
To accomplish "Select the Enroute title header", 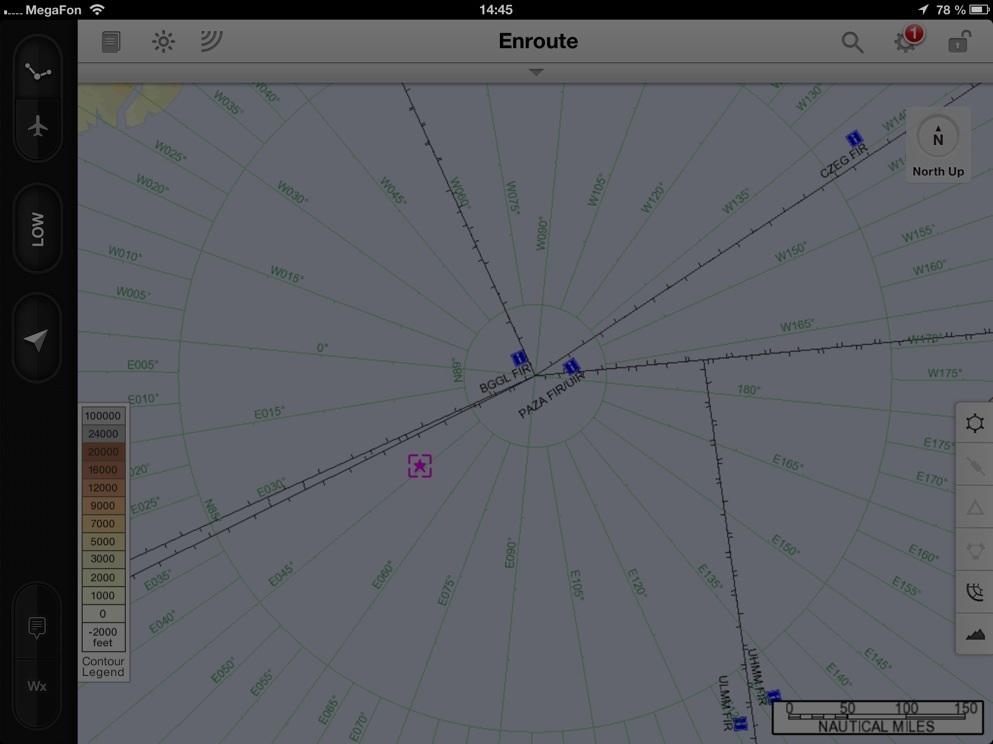I will [538, 41].
